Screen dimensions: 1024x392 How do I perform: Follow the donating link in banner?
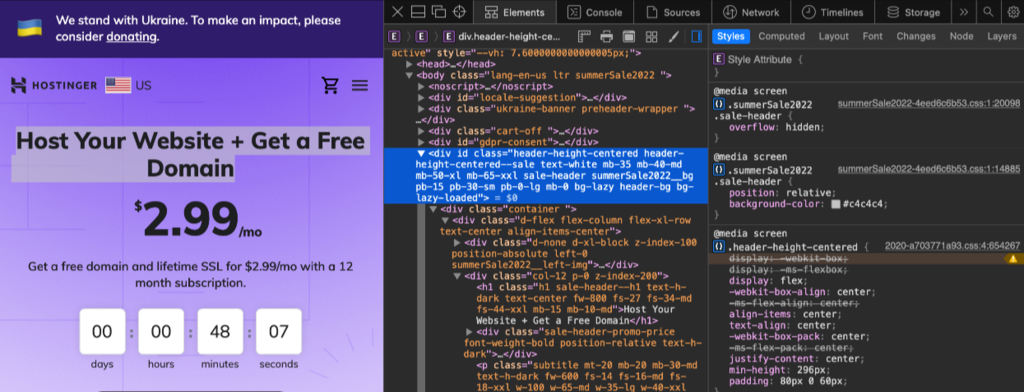pos(131,37)
